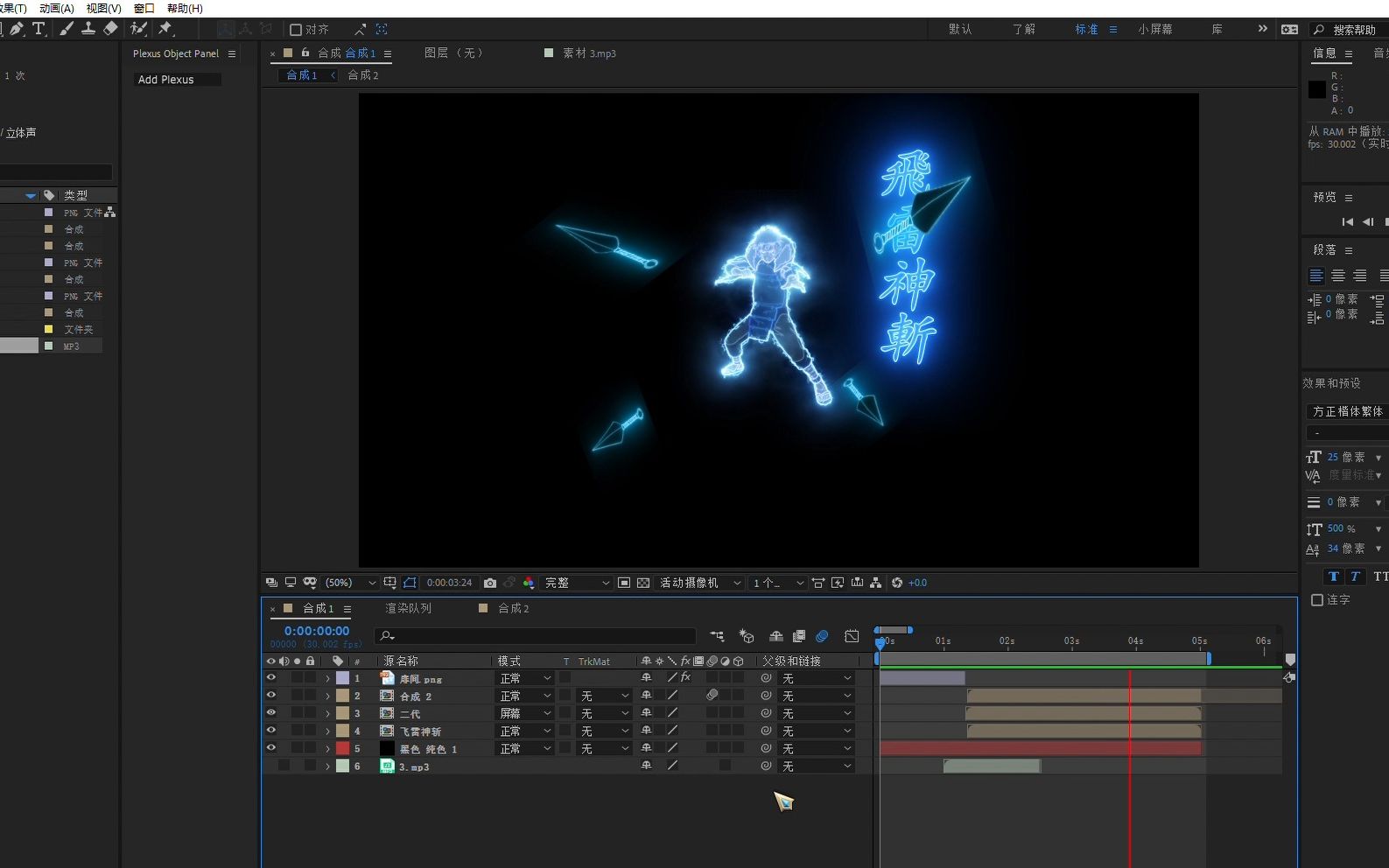1389x868 pixels.
Task: Click the 合成 2 breadcrumb in viewer
Action: point(363,75)
